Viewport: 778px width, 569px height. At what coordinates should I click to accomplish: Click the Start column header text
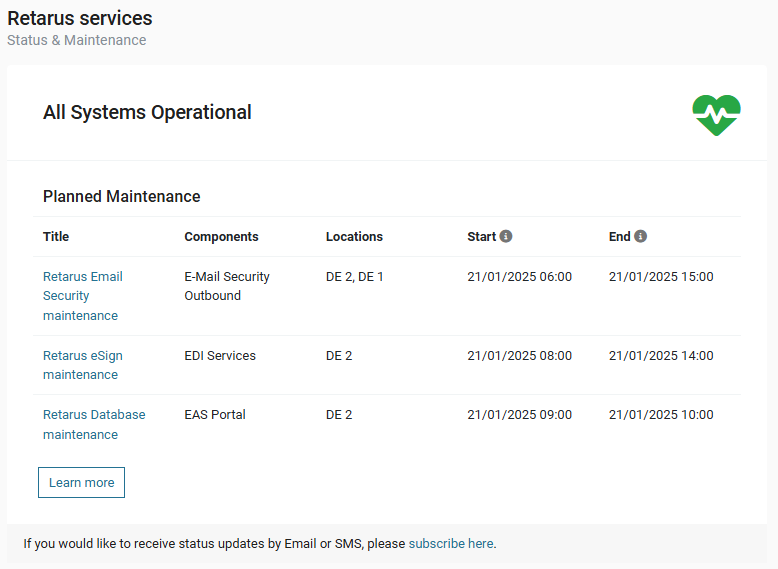481,237
